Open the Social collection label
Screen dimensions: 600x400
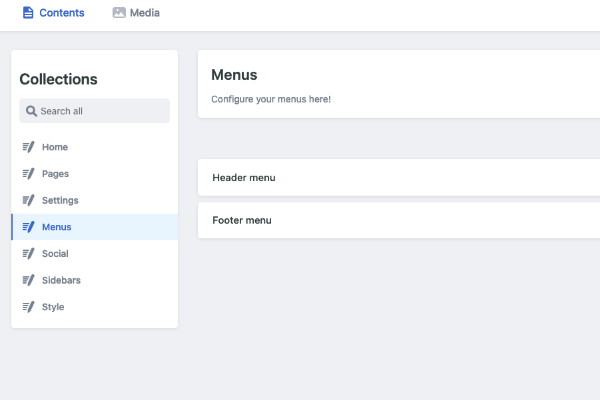pyautogui.click(x=55, y=254)
